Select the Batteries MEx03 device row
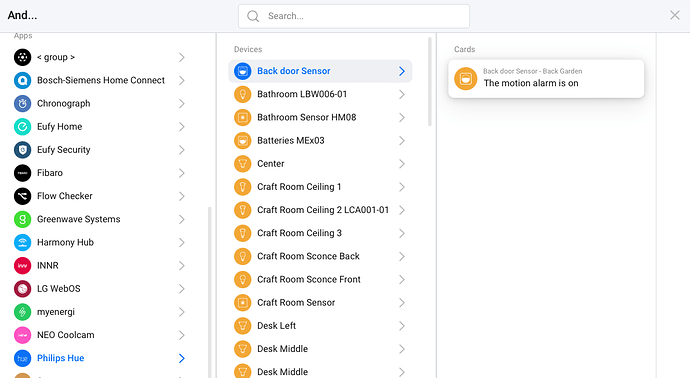Viewport: 690px width, 378px height. (320, 140)
